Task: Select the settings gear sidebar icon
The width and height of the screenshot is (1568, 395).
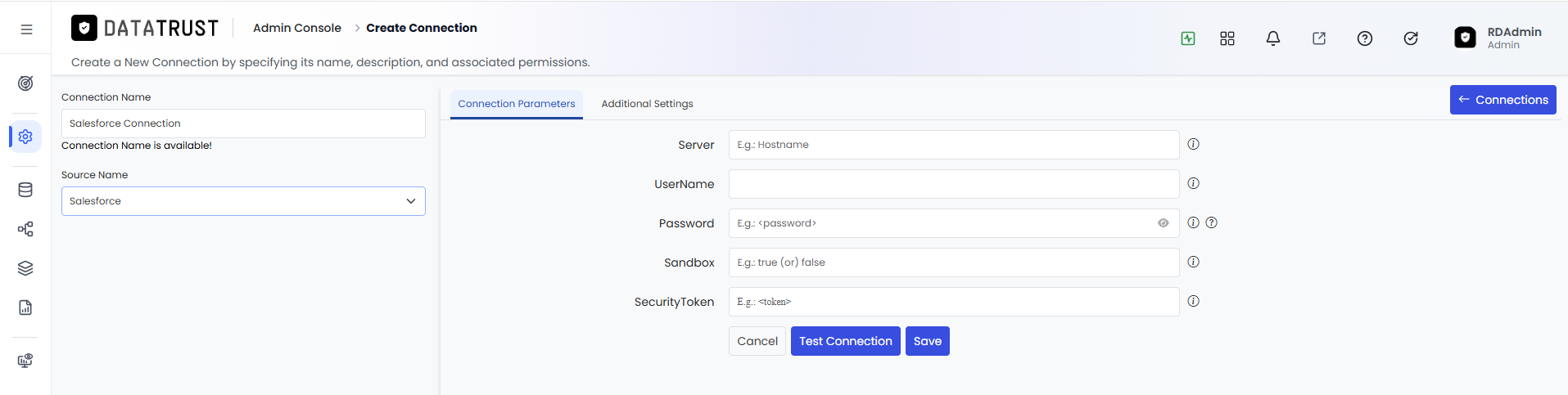Action: tap(25, 137)
